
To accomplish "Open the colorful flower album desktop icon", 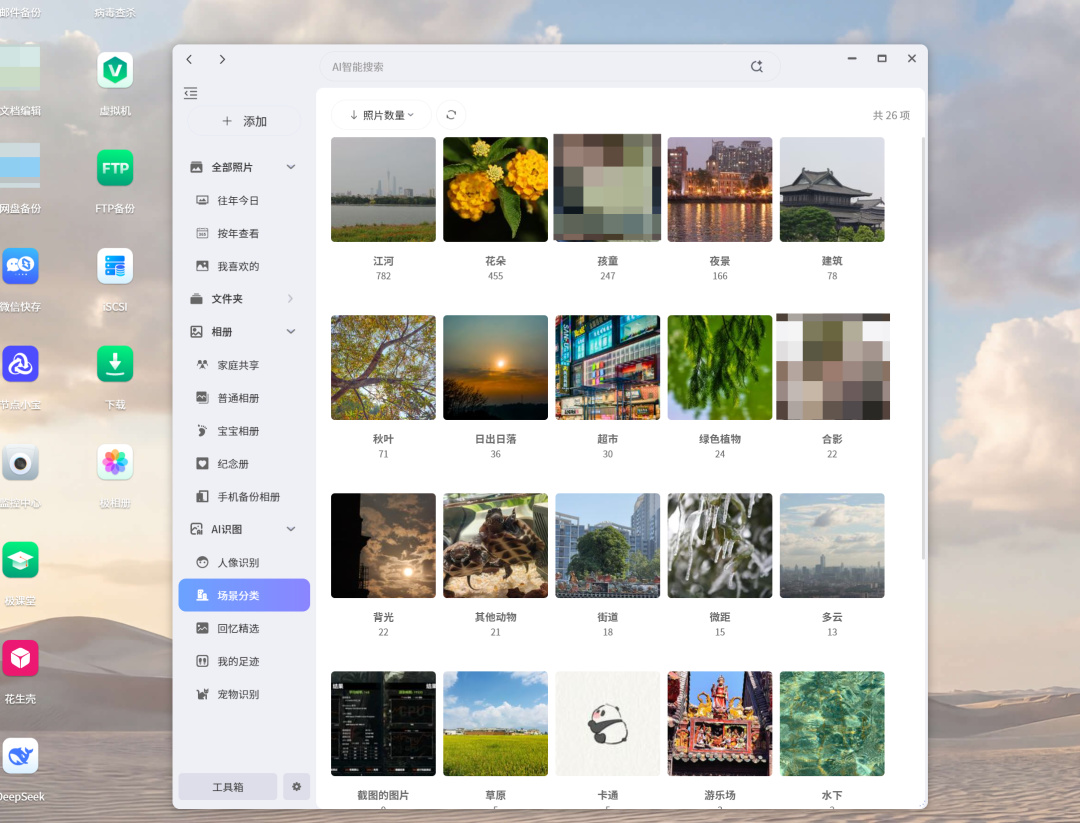I will (x=115, y=462).
